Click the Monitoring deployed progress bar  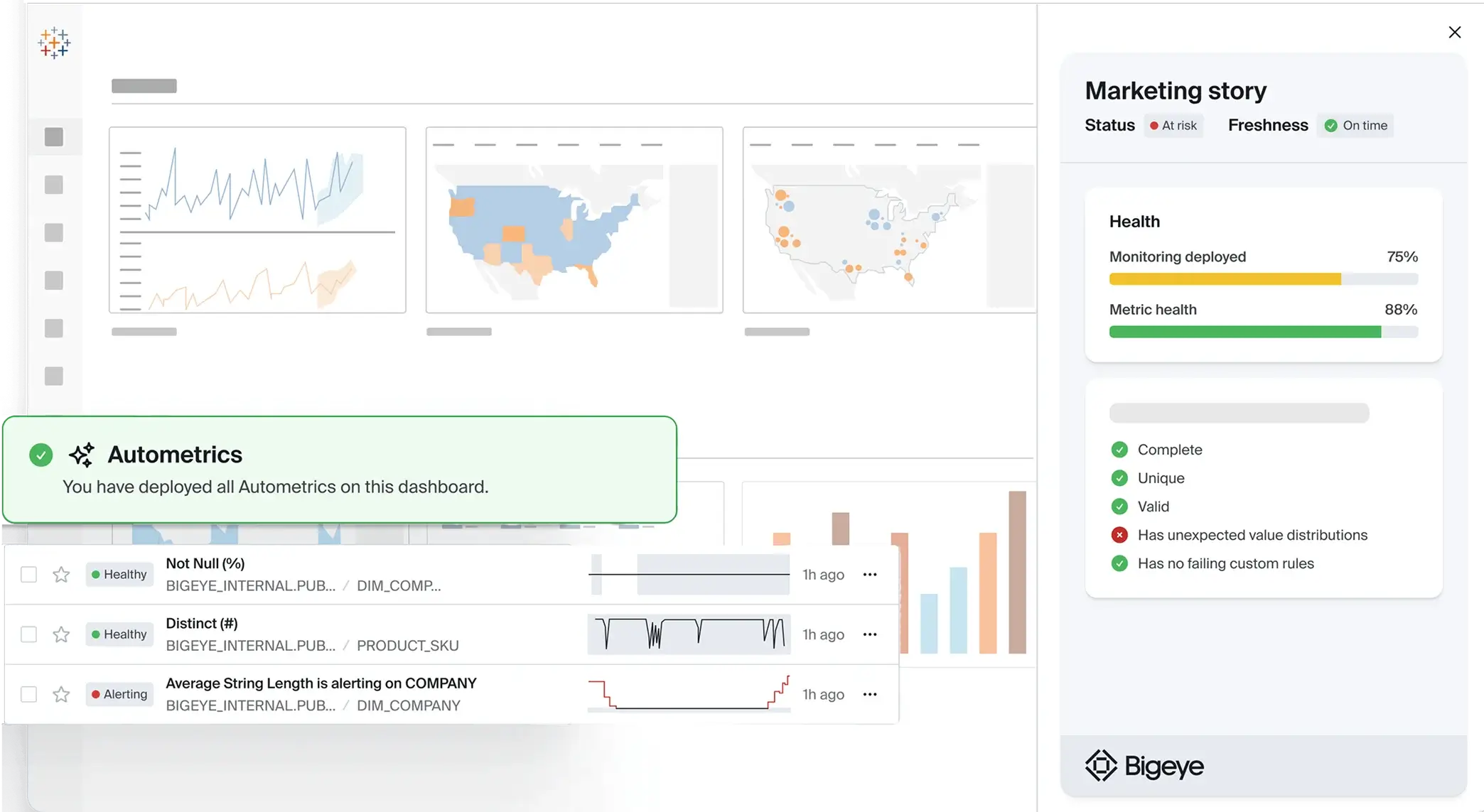[x=1263, y=279]
